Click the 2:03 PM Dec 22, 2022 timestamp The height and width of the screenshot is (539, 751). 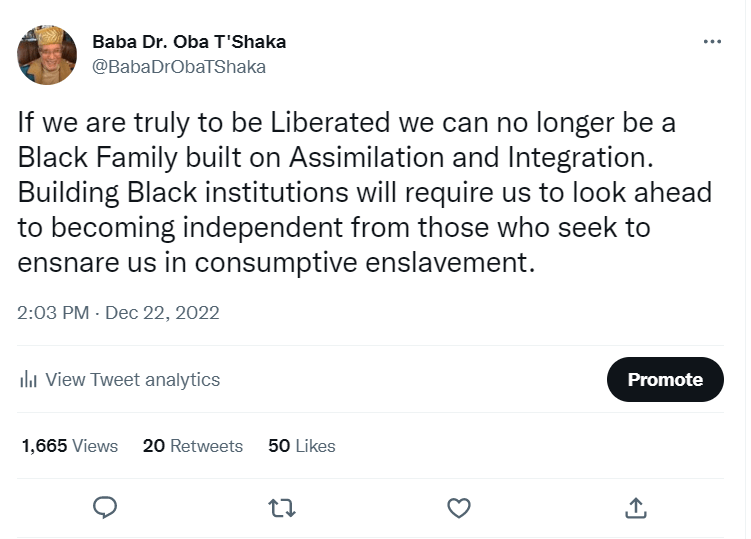(118, 313)
